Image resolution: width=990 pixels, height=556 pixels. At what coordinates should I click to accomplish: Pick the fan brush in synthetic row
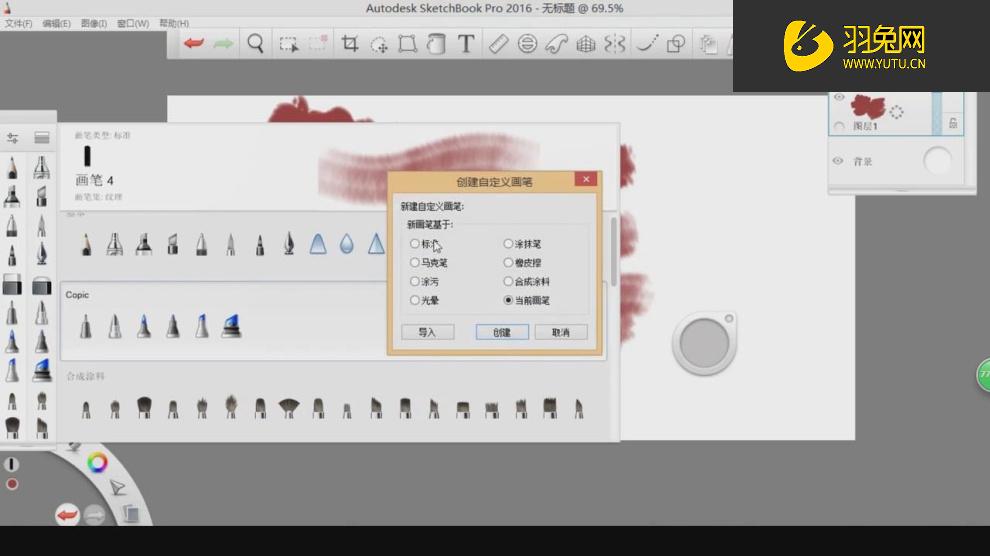[x=289, y=408]
